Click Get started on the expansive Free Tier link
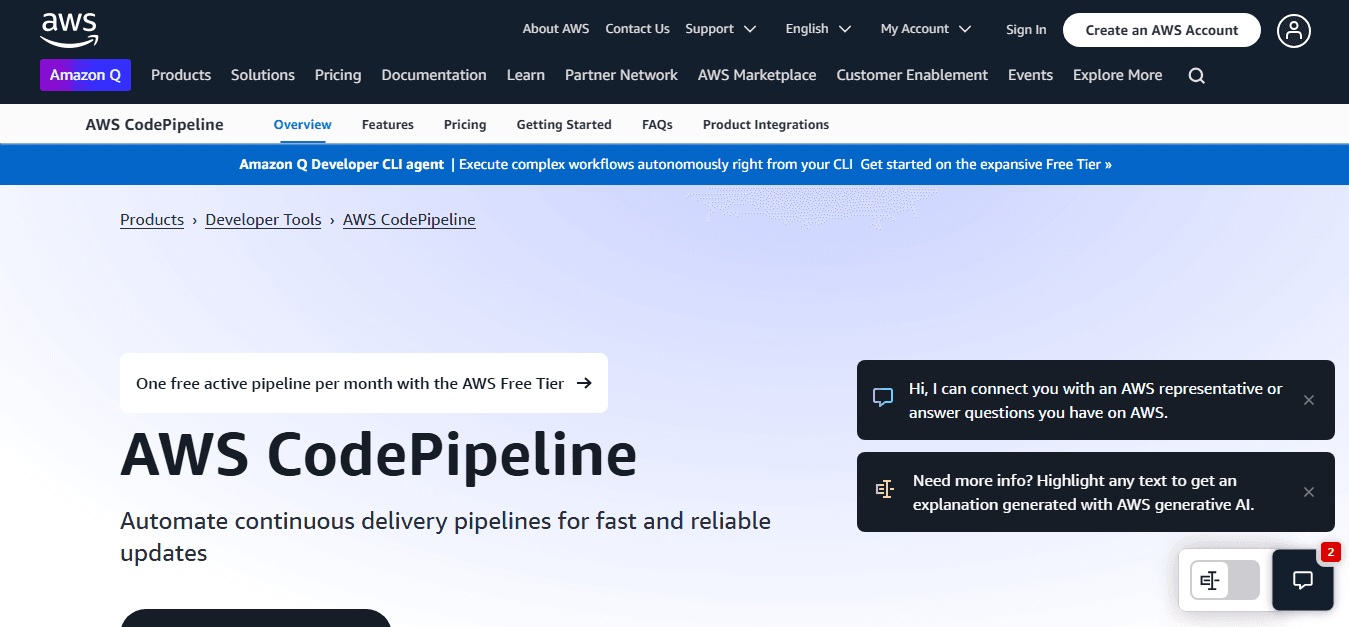 pos(986,164)
